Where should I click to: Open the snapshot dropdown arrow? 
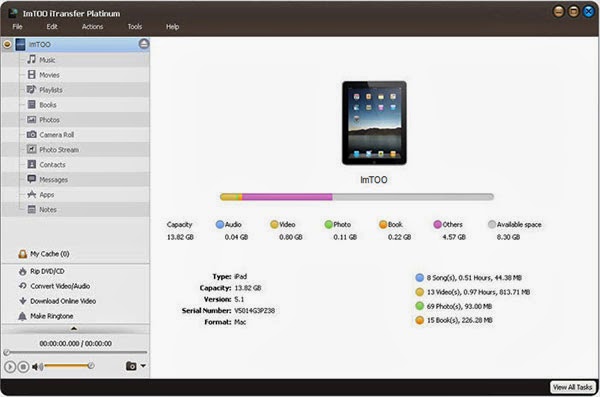(x=143, y=366)
